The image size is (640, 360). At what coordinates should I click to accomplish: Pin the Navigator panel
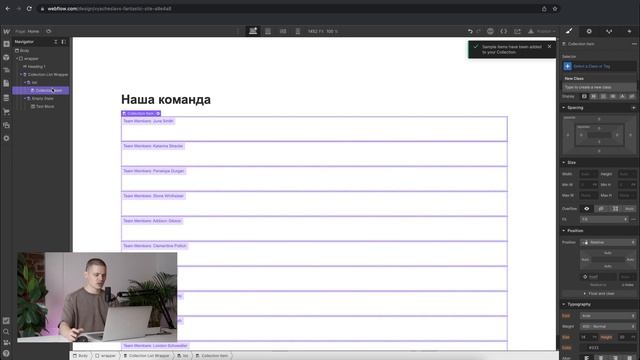point(64,42)
